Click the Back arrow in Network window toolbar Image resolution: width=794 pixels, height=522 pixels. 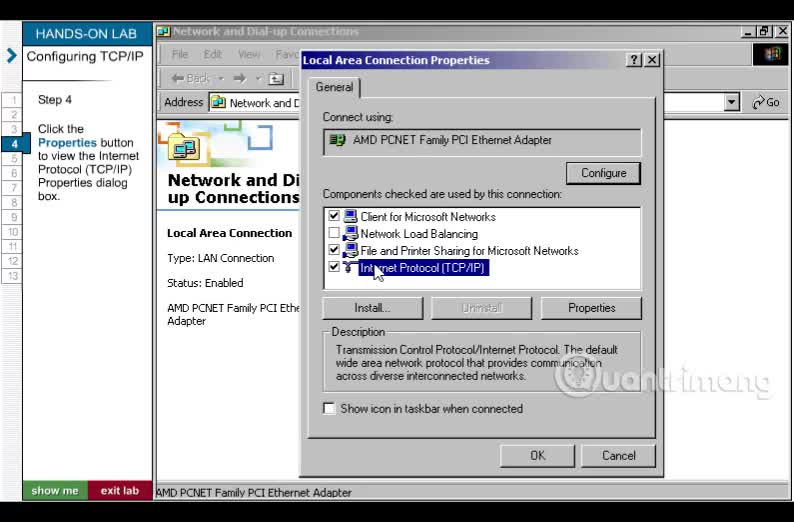coord(190,78)
